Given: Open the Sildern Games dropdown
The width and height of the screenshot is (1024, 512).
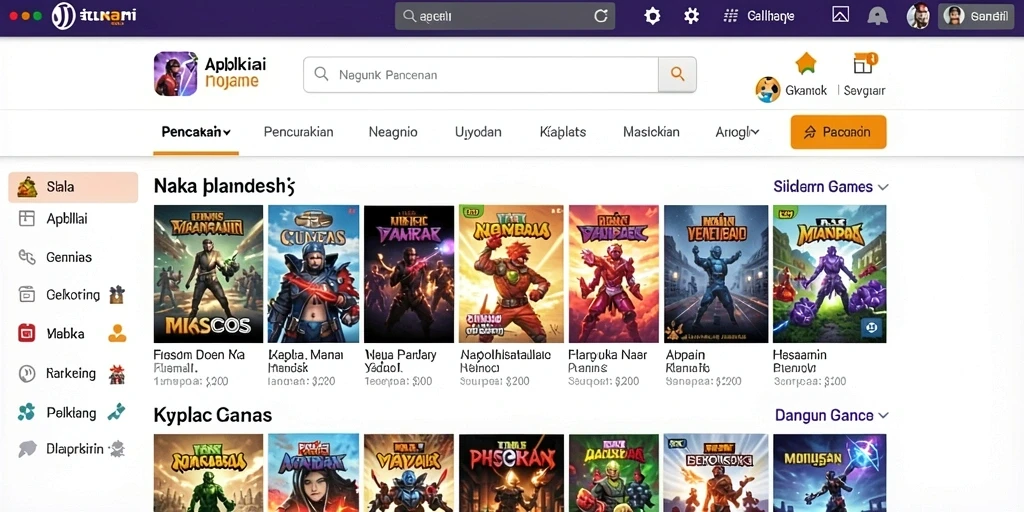Looking at the screenshot, I should (x=831, y=187).
